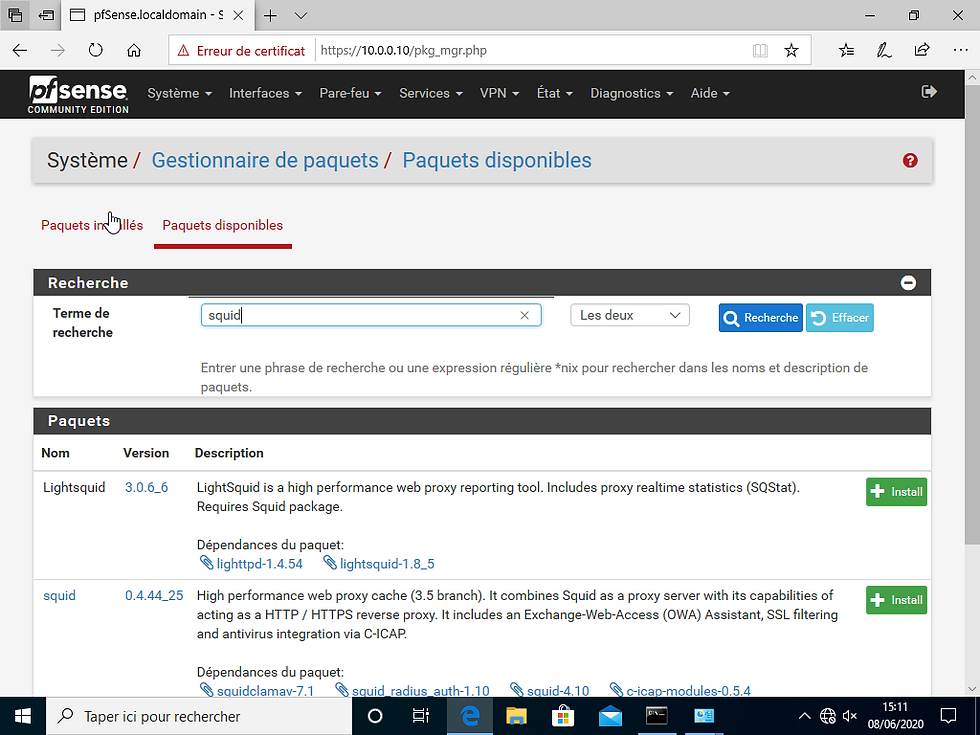Show tabs you've set aside icon
This screenshot has width=980, height=735.
[x=15, y=15]
